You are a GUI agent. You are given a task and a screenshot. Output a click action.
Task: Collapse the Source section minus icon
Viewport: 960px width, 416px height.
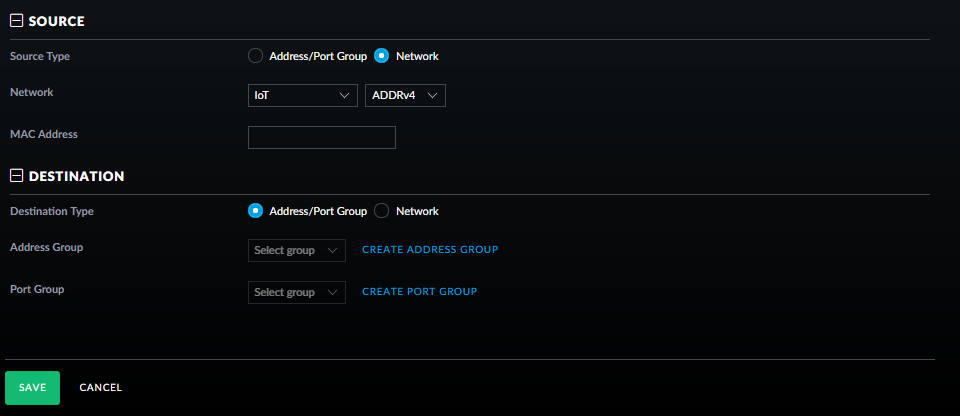(x=16, y=21)
